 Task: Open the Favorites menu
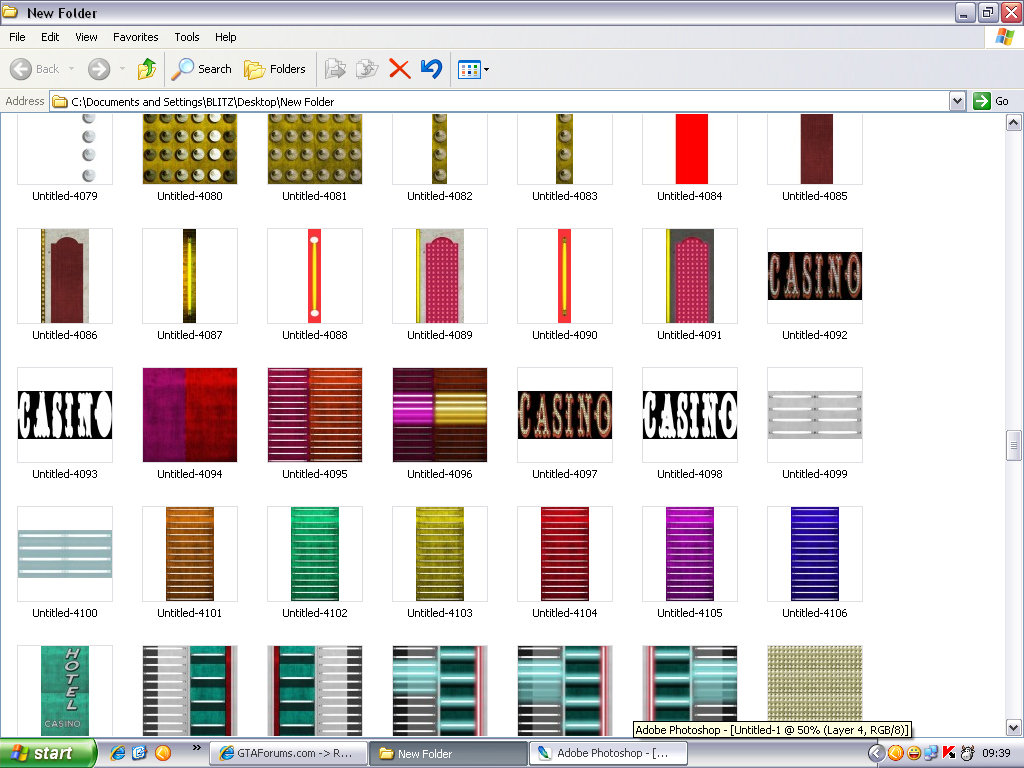135,37
